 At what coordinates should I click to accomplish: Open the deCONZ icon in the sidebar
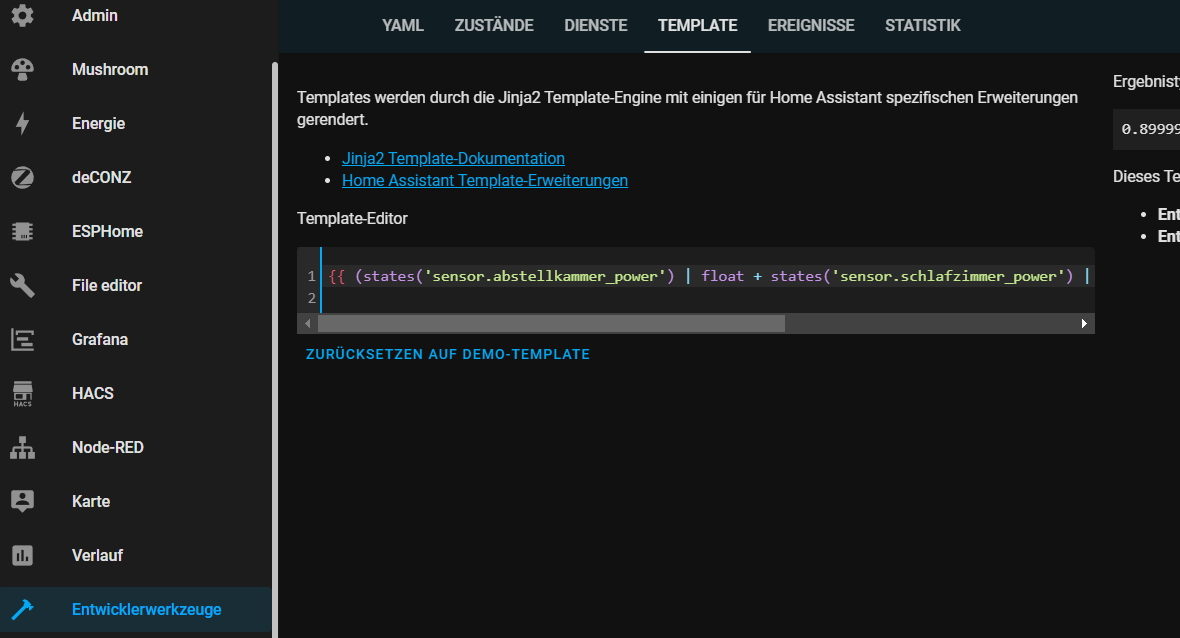23,178
